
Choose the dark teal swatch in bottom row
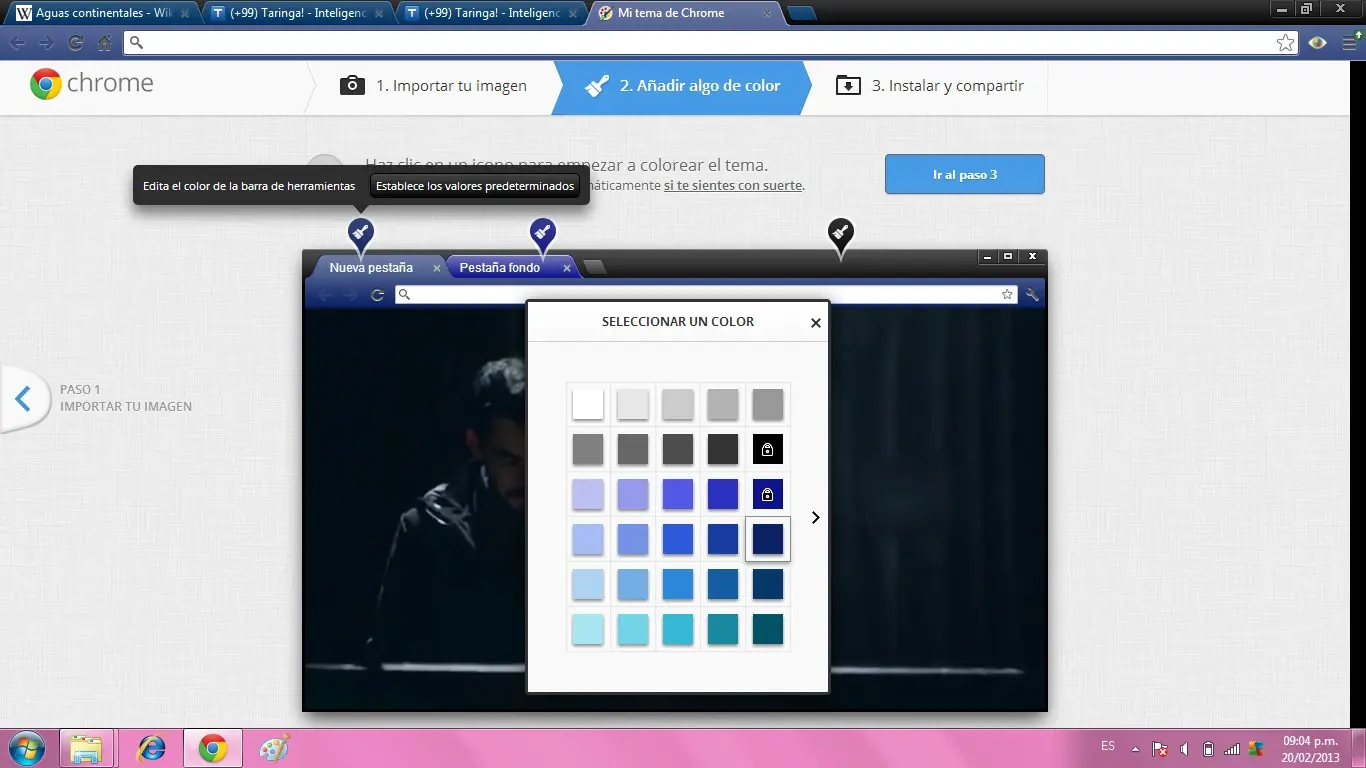[768, 630]
